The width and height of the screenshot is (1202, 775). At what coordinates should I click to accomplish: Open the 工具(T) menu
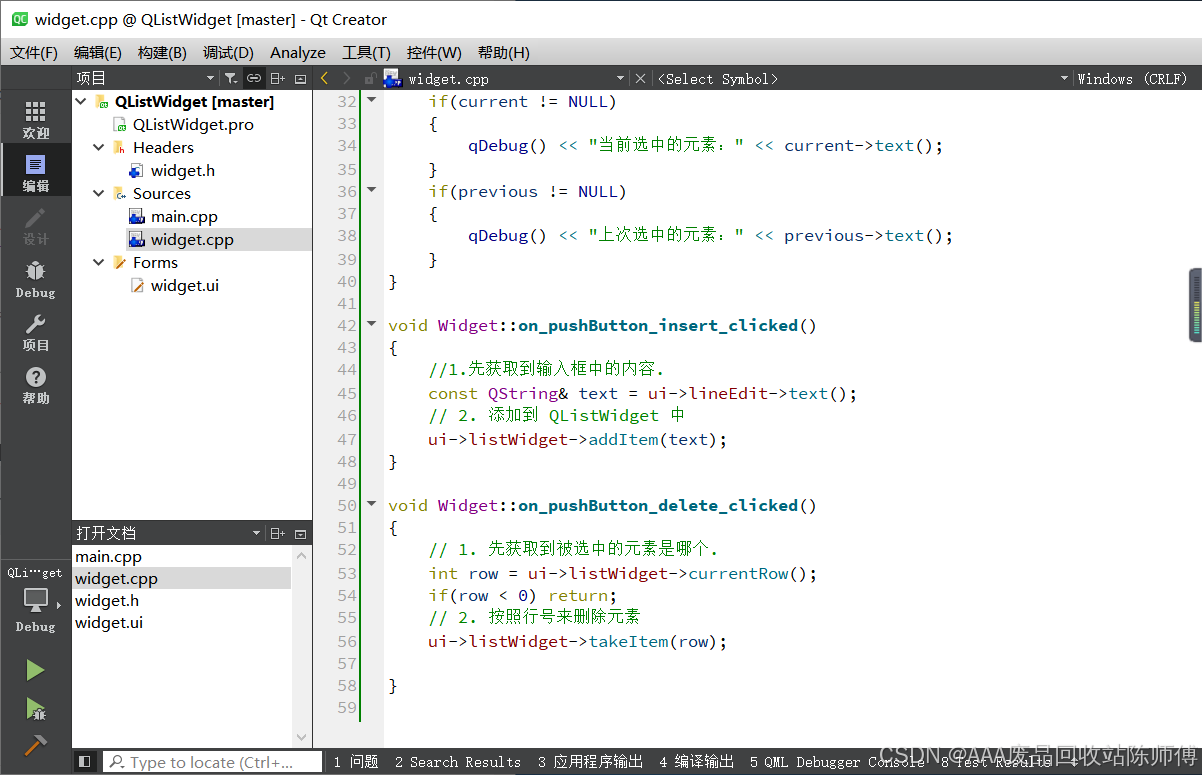pos(366,52)
